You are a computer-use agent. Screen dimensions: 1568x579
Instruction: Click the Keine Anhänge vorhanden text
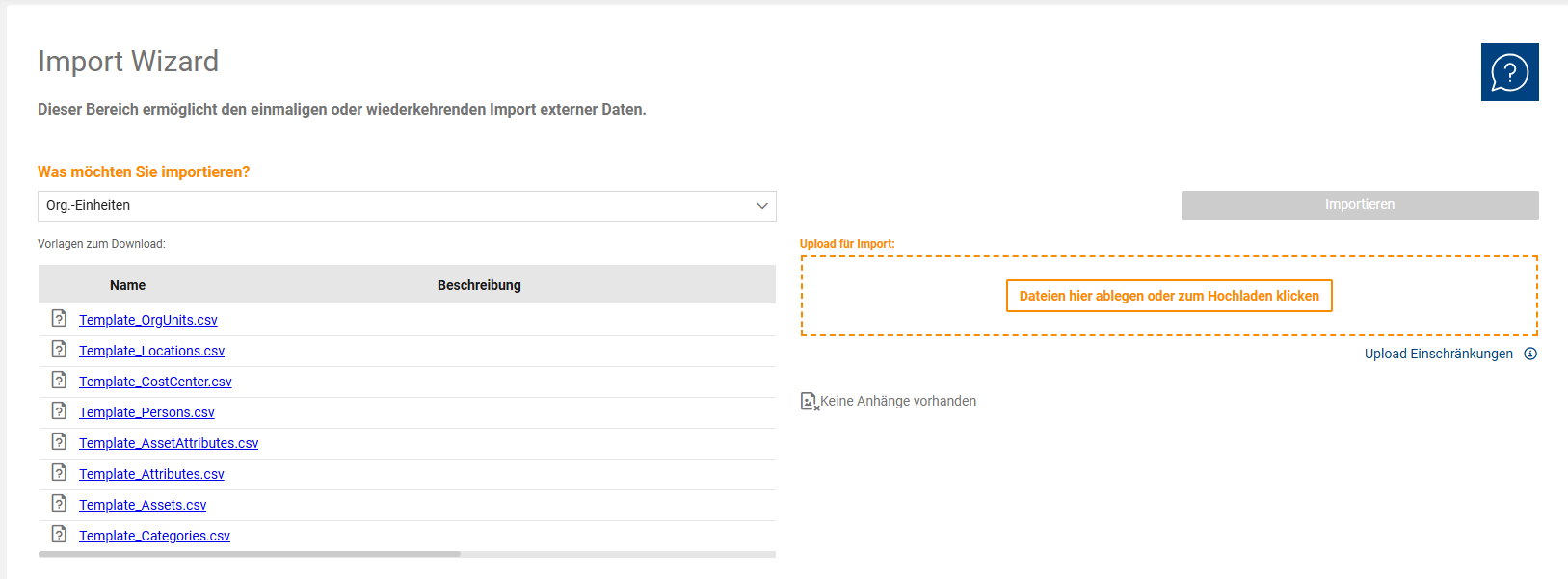(898, 401)
